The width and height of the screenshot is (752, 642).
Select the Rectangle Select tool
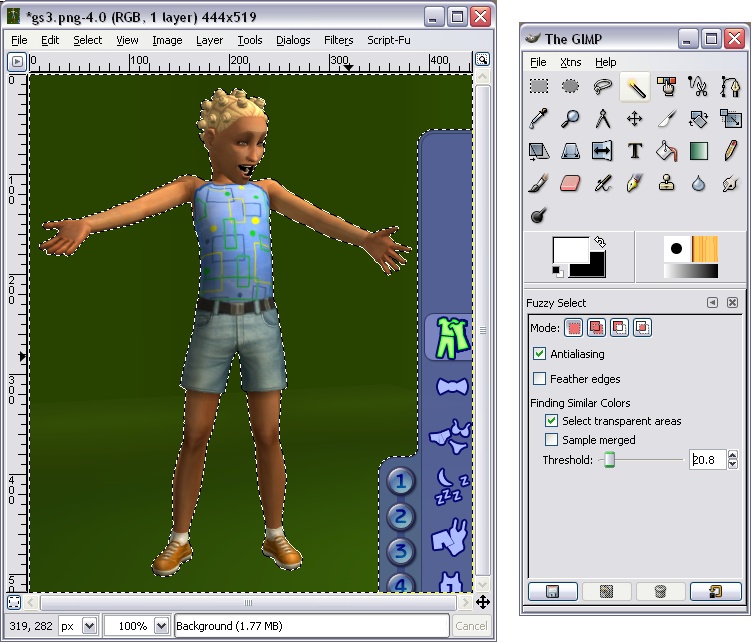tap(539, 87)
